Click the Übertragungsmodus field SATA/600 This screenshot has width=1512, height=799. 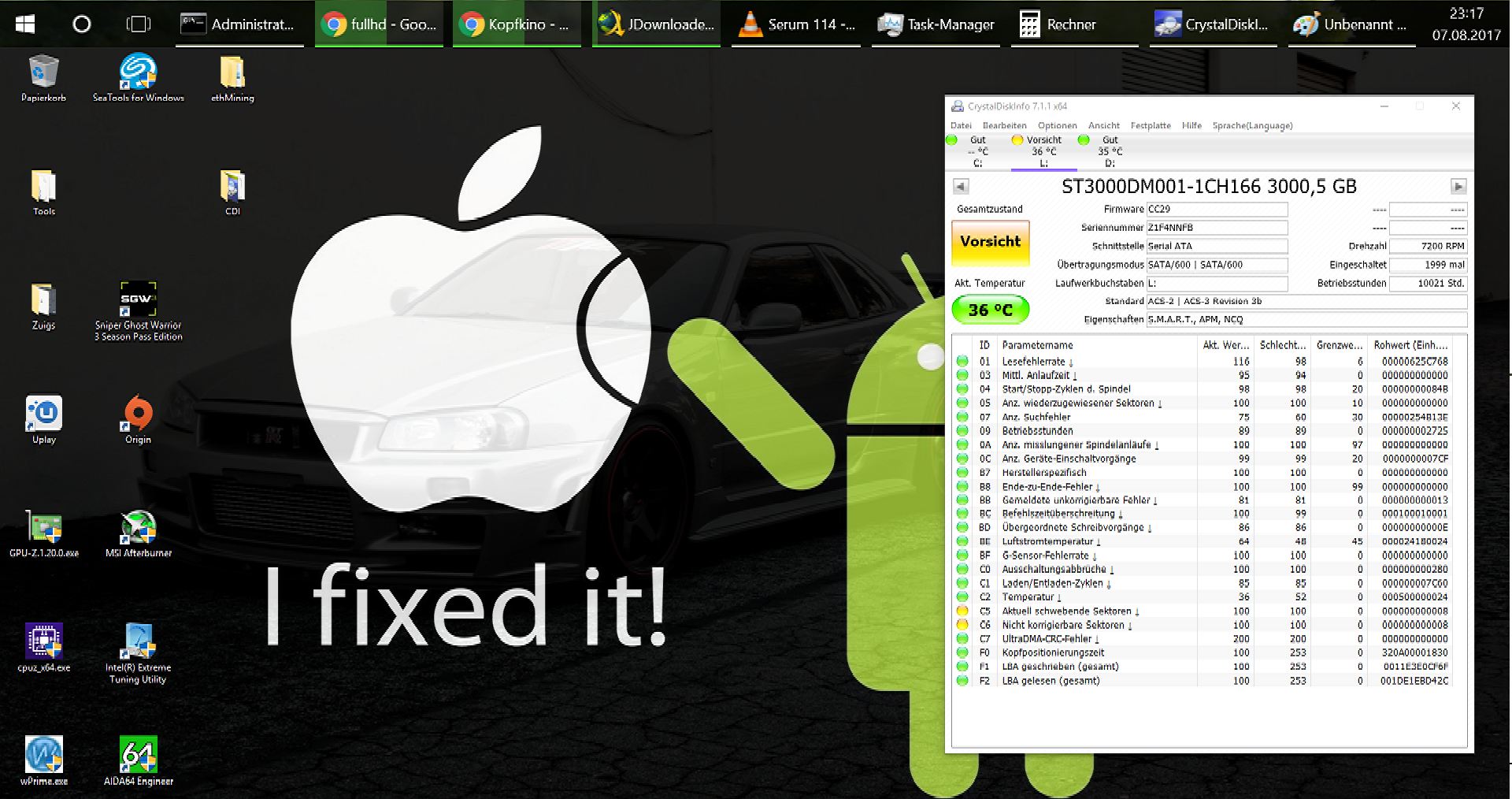(1217, 265)
